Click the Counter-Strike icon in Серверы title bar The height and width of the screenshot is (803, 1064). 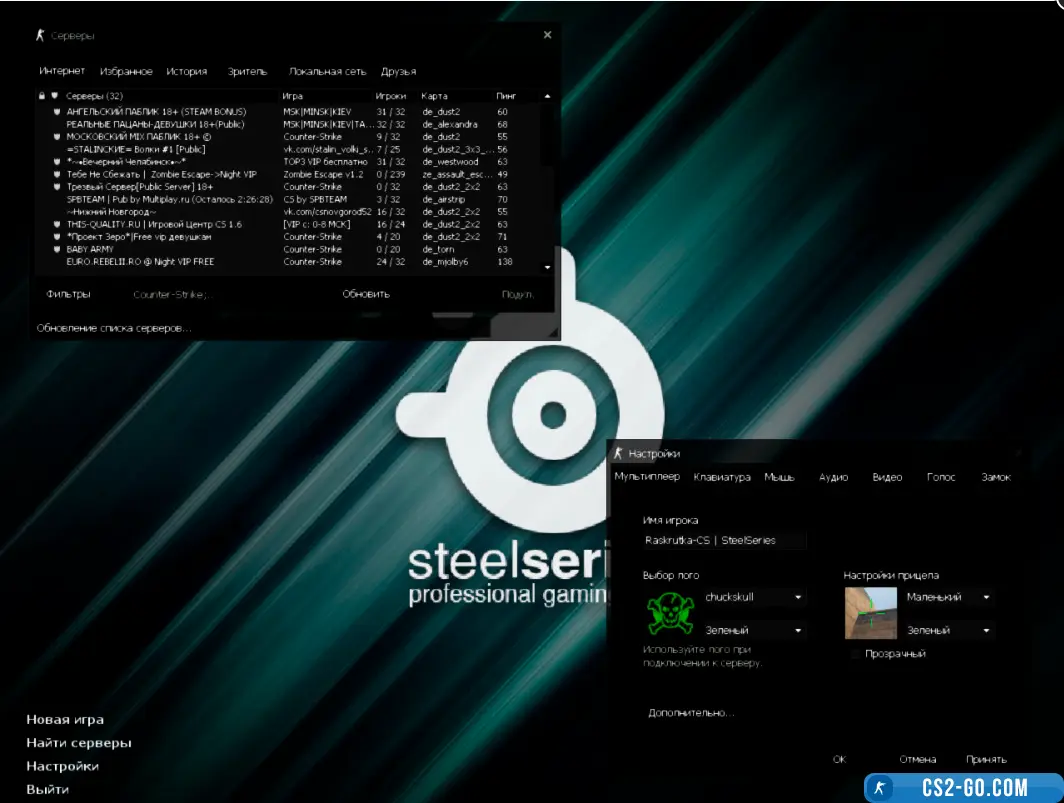click(x=40, y=35)
